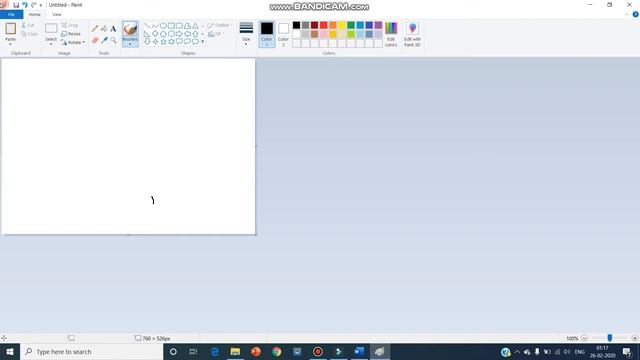Click the Undo arrow in the title bar

[x=24, y=5]
